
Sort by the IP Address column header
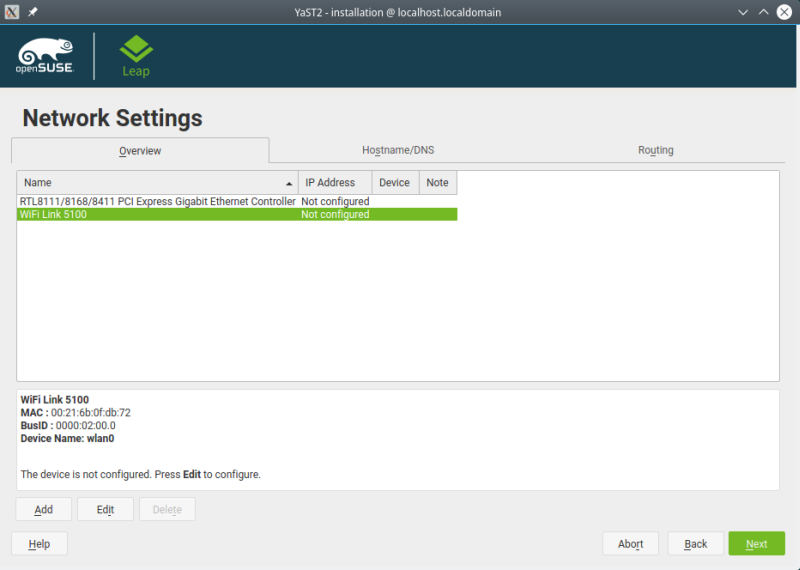(335, 183)
